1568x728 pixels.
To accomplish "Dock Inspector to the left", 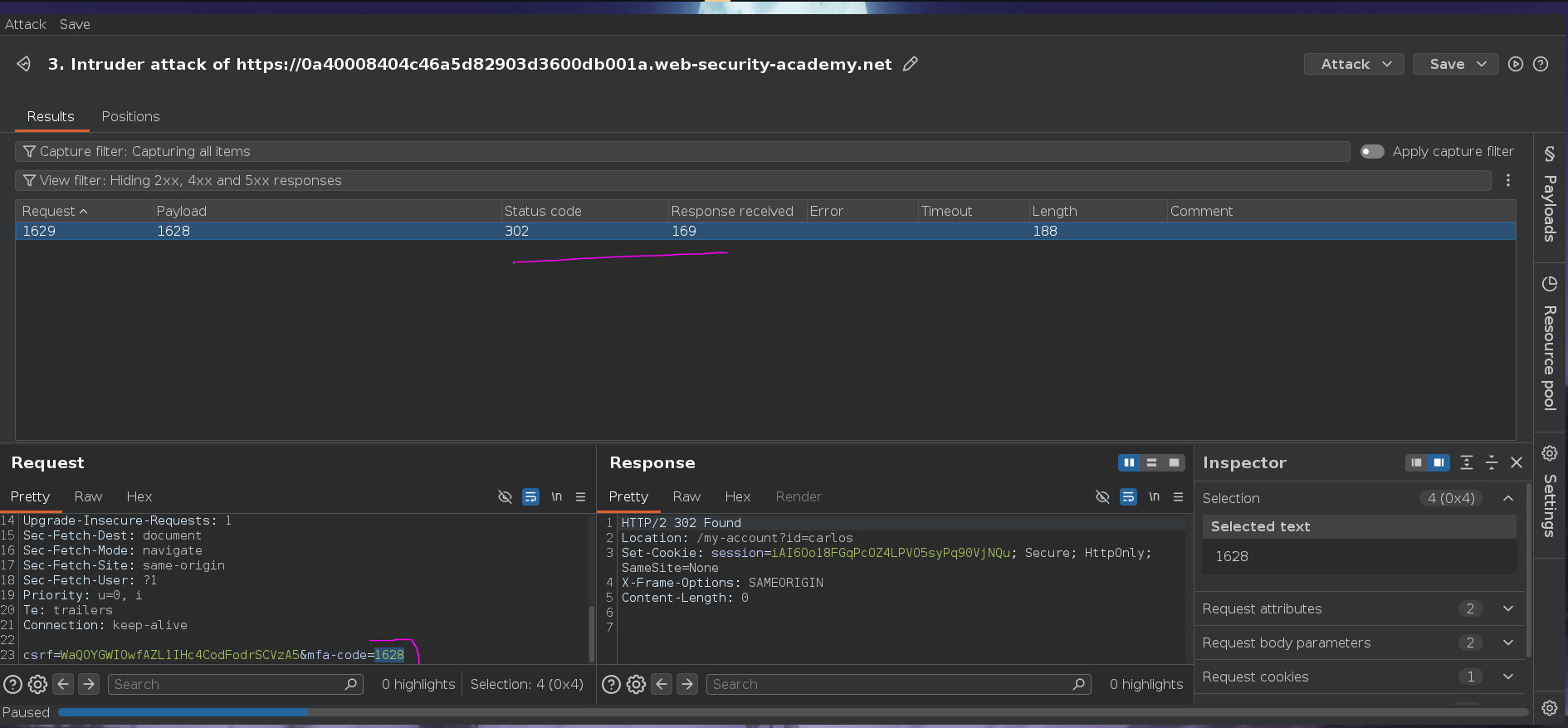I will [1416, 462].
